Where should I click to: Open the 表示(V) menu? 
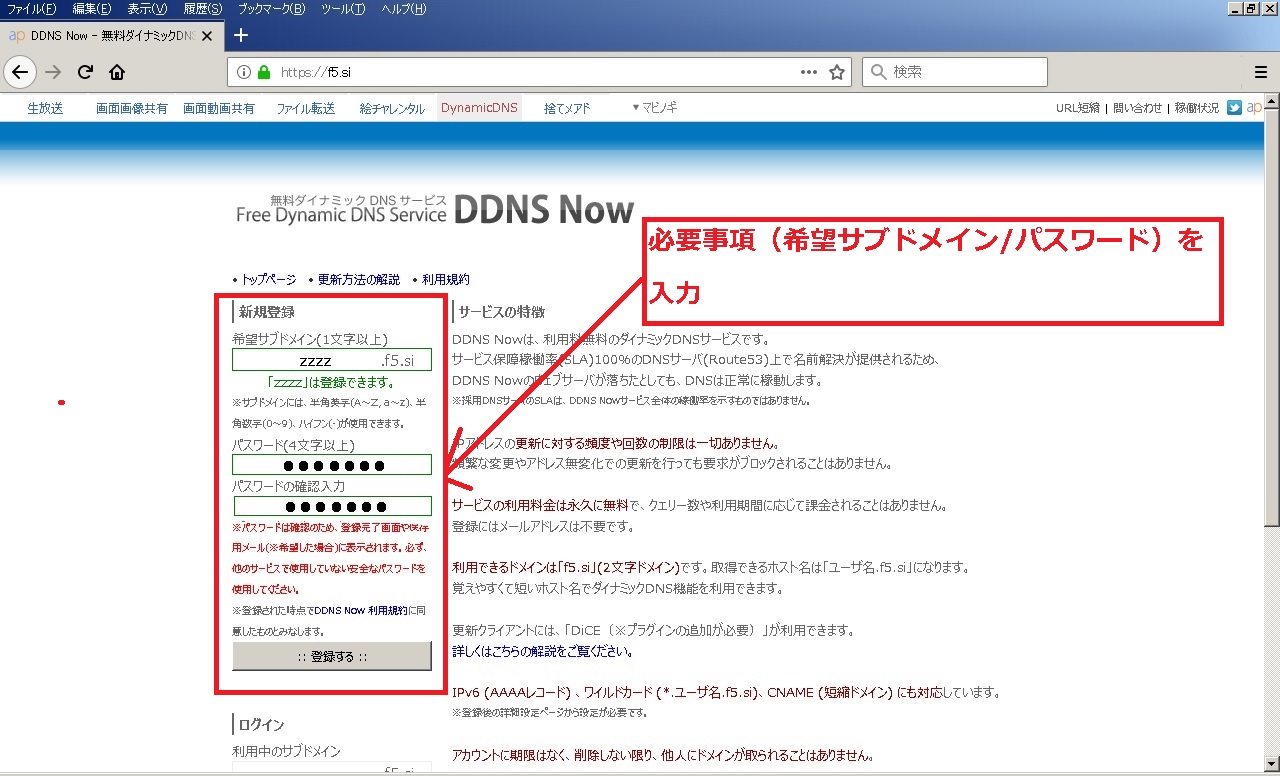tap(147, 9)
